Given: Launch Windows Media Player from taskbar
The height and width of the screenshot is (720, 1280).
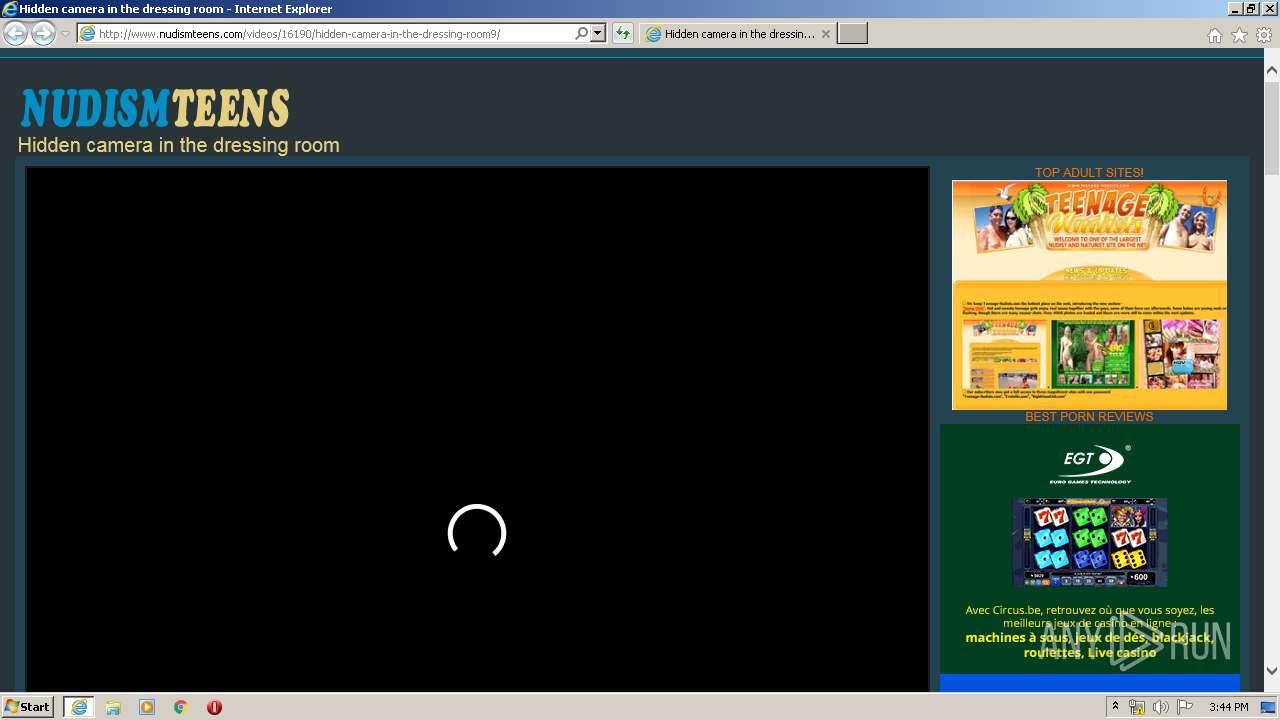Looking at the screenshot, I should coord(147,707).
